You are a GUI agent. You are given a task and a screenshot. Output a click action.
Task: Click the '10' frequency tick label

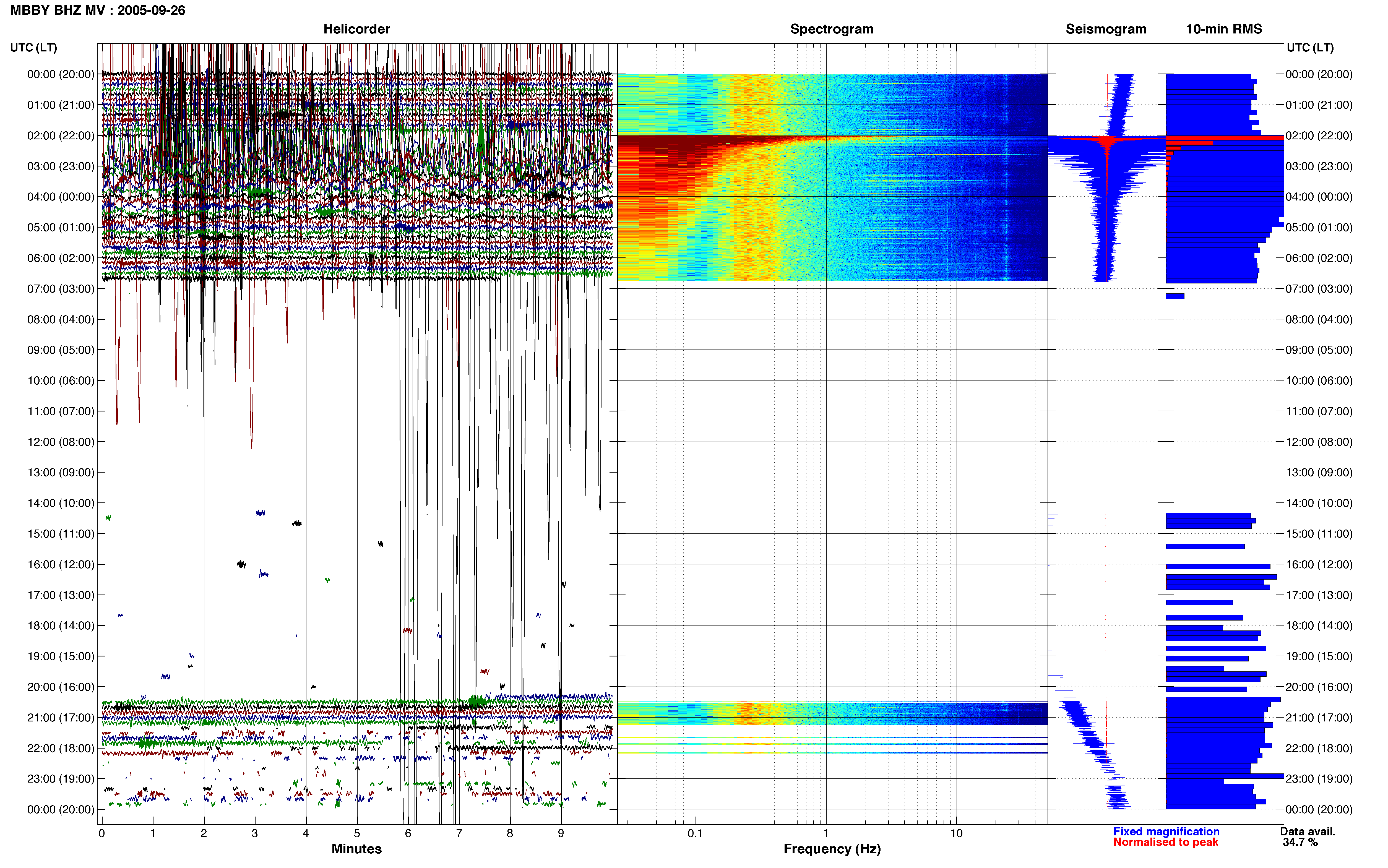click(x=956, y=833)
